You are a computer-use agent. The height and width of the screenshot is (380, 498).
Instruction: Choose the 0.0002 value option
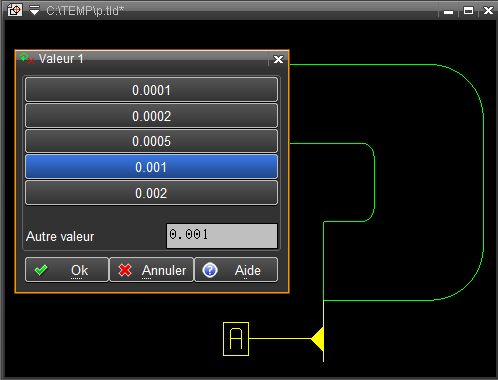pyautogui.click(x=151, y=116)
